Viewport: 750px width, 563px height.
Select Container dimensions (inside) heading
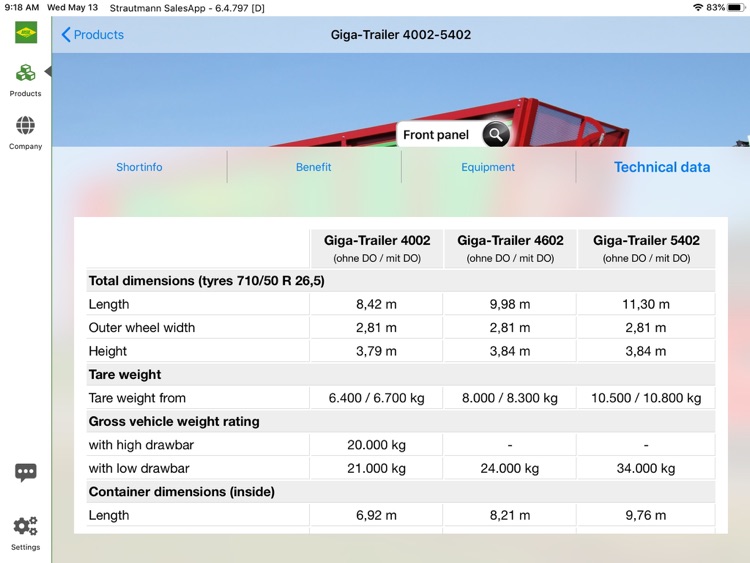pyautogui.click(x=182, y=492)
